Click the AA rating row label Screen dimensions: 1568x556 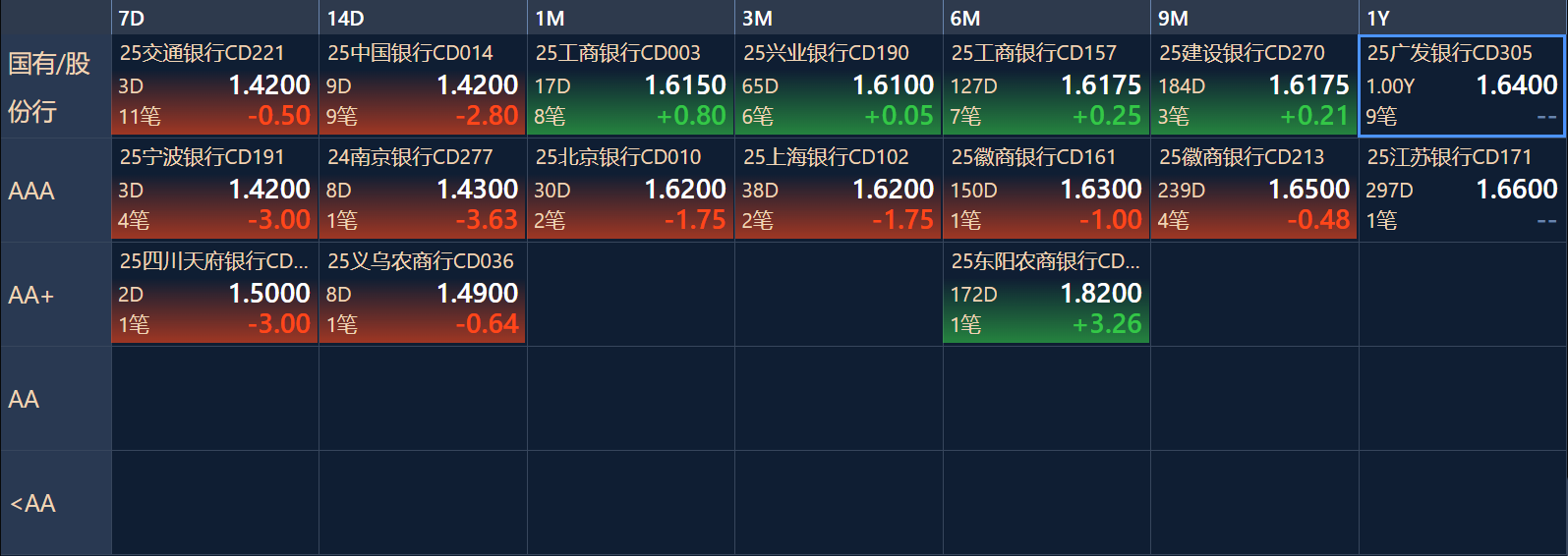pos(55,399)
